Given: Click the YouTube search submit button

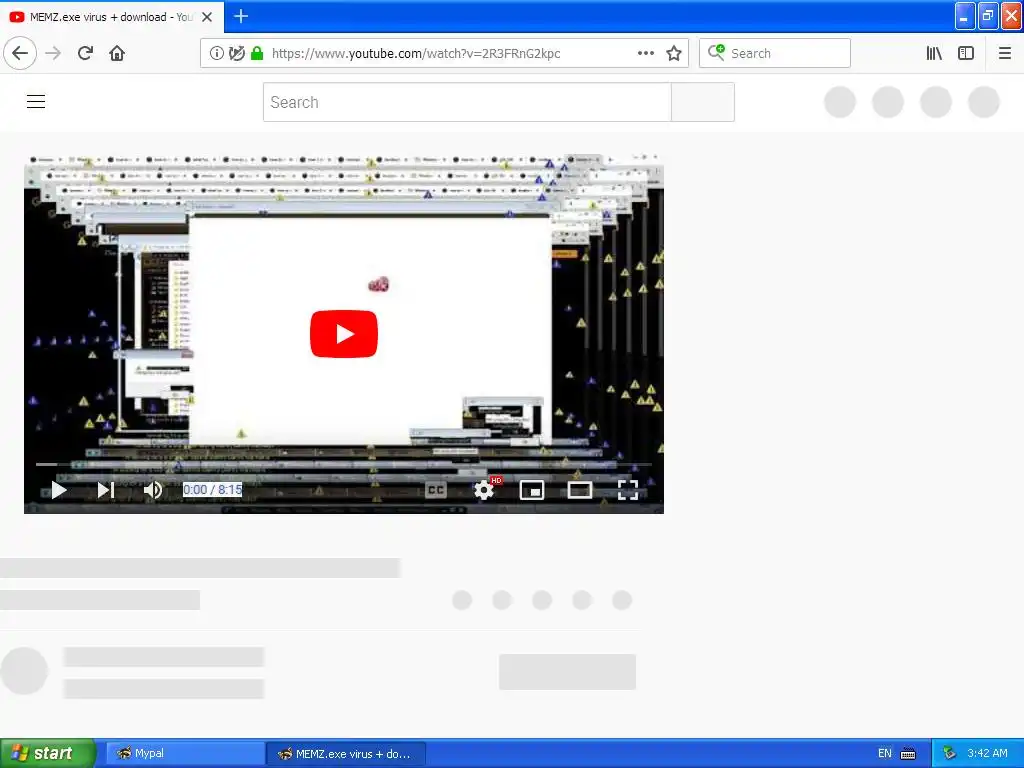Looking at the screenshot, I should (703, 102).
